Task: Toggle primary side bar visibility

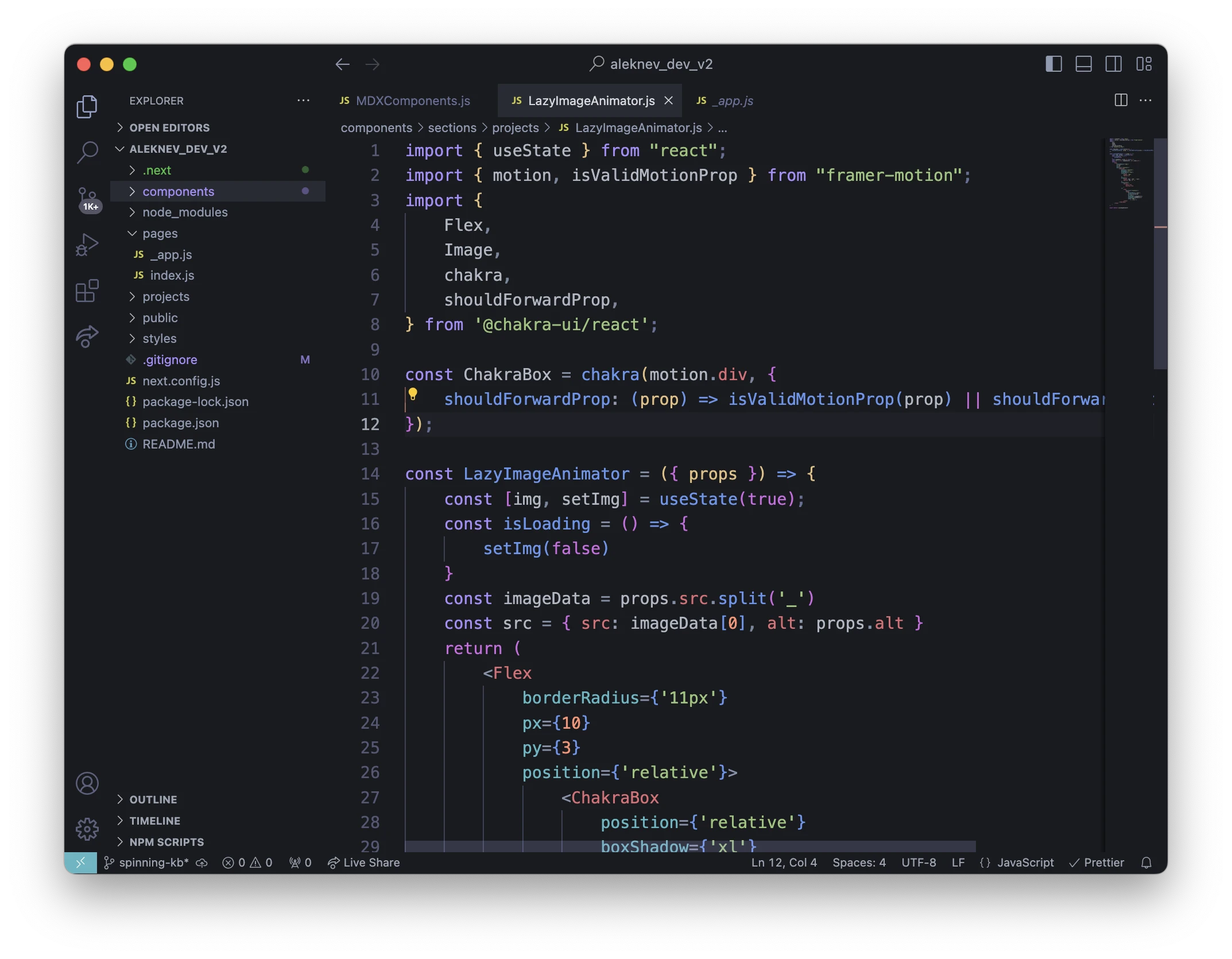Action: coord(1053,64)
